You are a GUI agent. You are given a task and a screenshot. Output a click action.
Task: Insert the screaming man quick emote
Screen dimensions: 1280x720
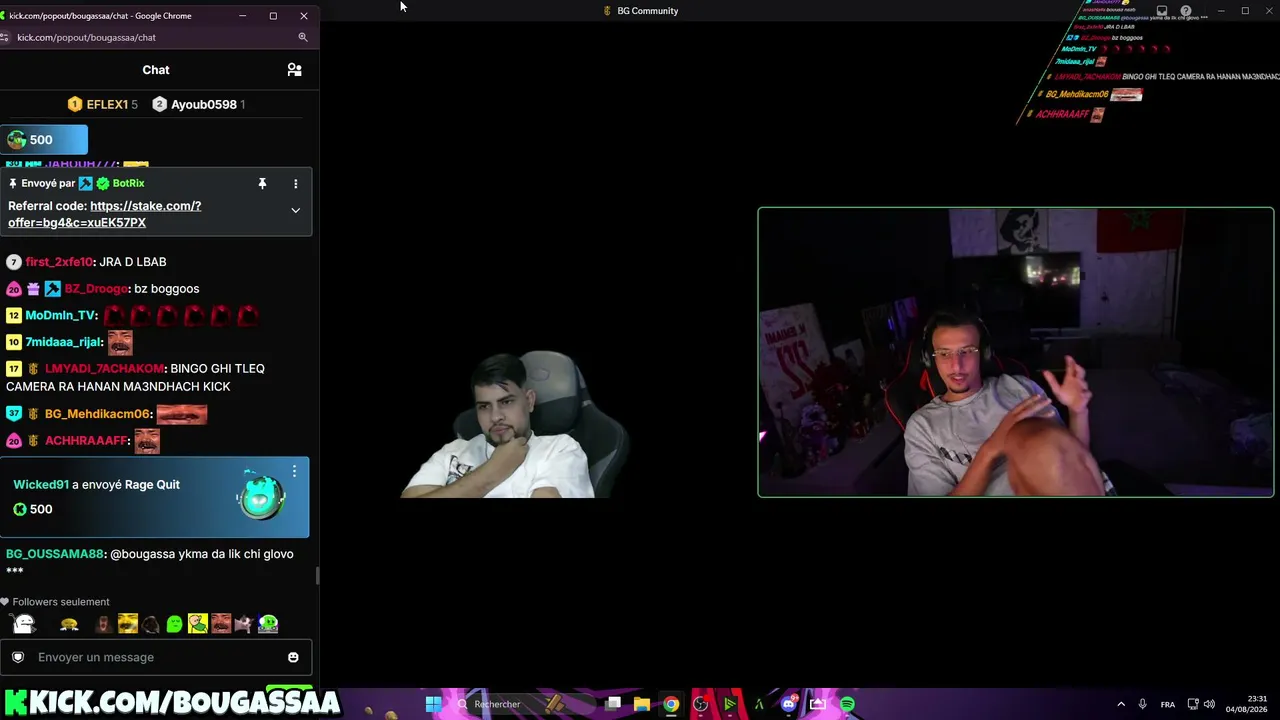103,625
